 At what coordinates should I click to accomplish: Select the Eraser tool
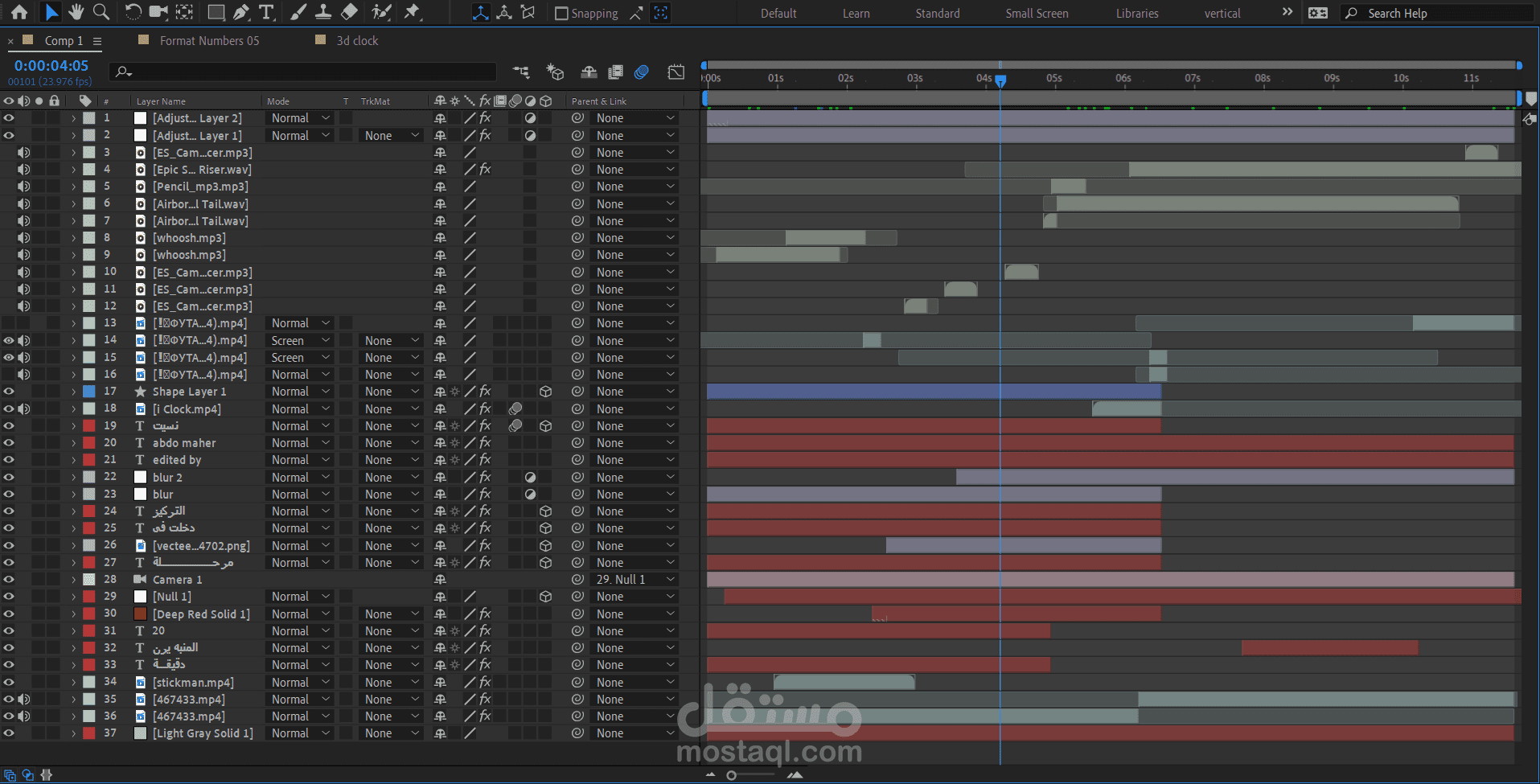tap(349, 12)
